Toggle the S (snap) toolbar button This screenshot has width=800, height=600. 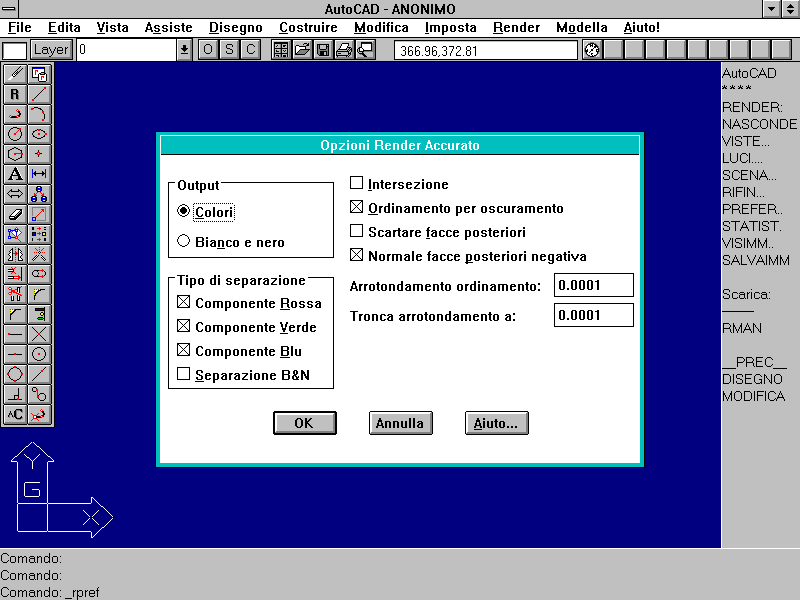[x=229, y=49]
